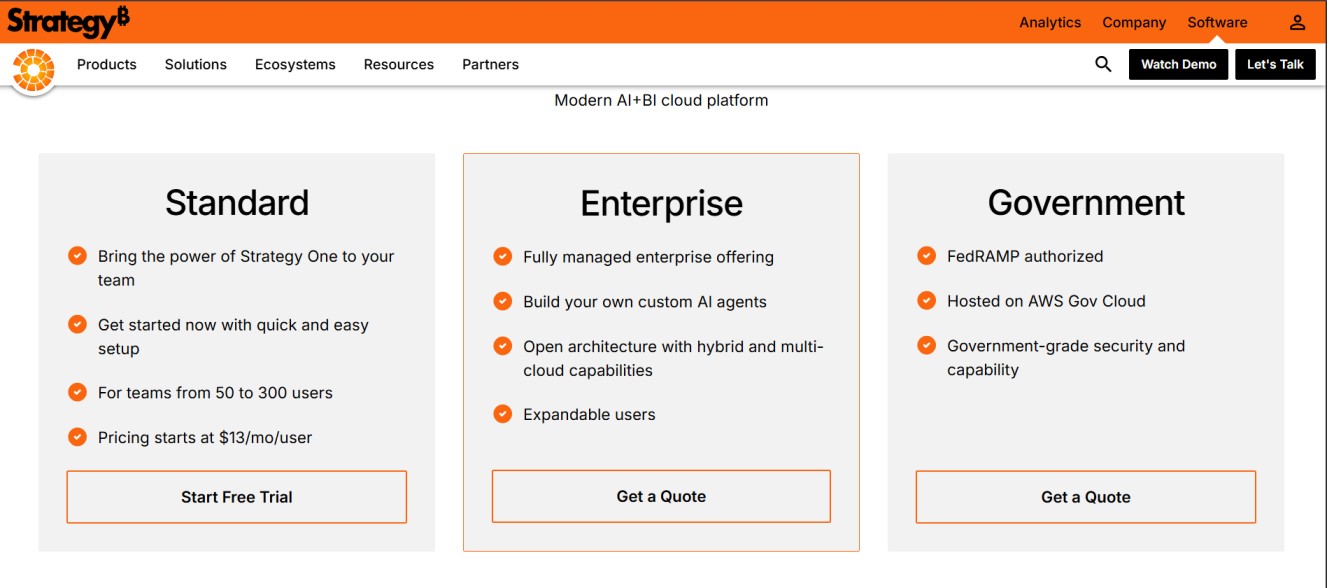Click 'Fully managed enterprise offering' text
The image size is (1327, 588).
pos(648,257)
